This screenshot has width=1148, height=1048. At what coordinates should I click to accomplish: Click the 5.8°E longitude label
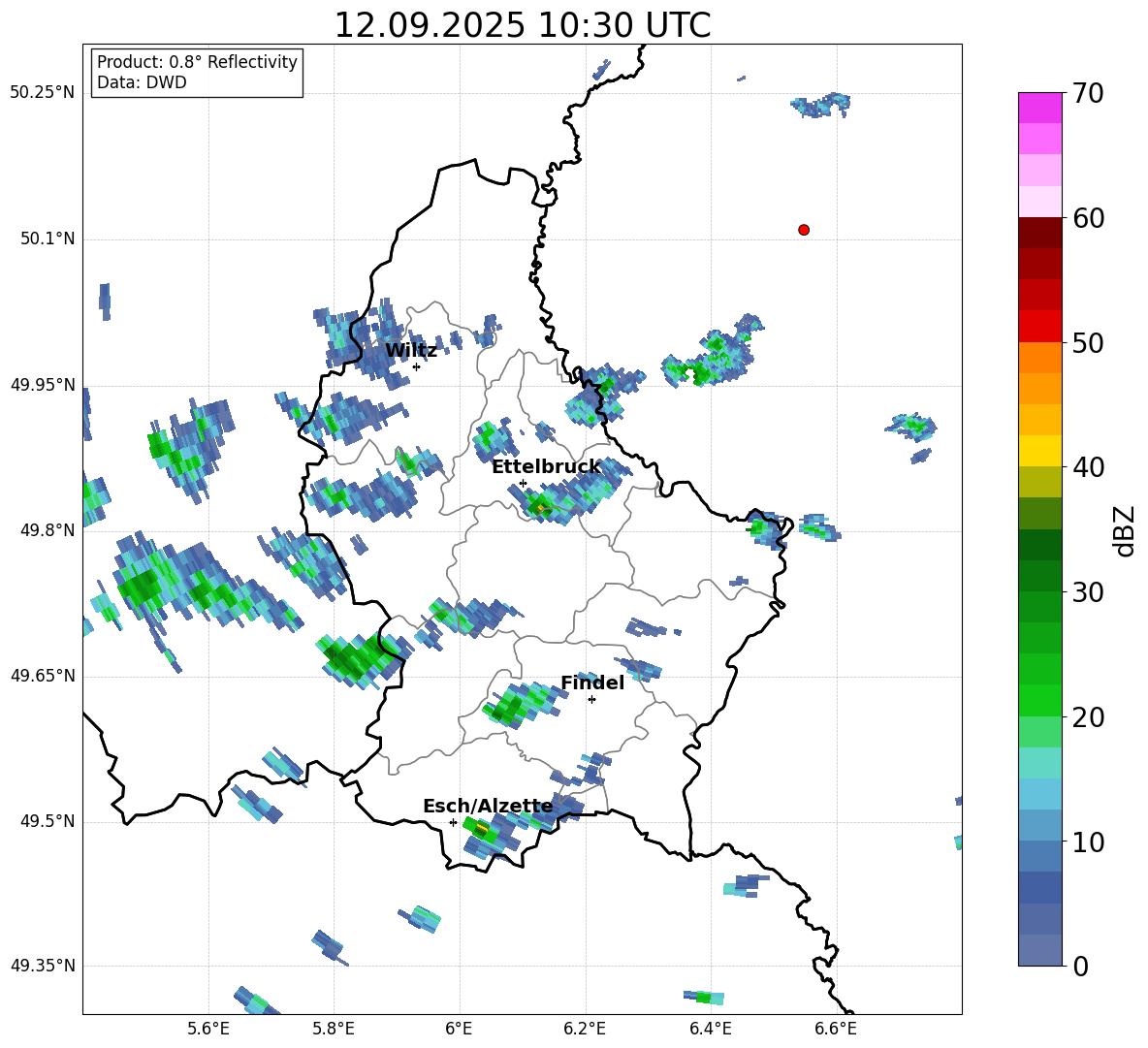[334, 1029]
